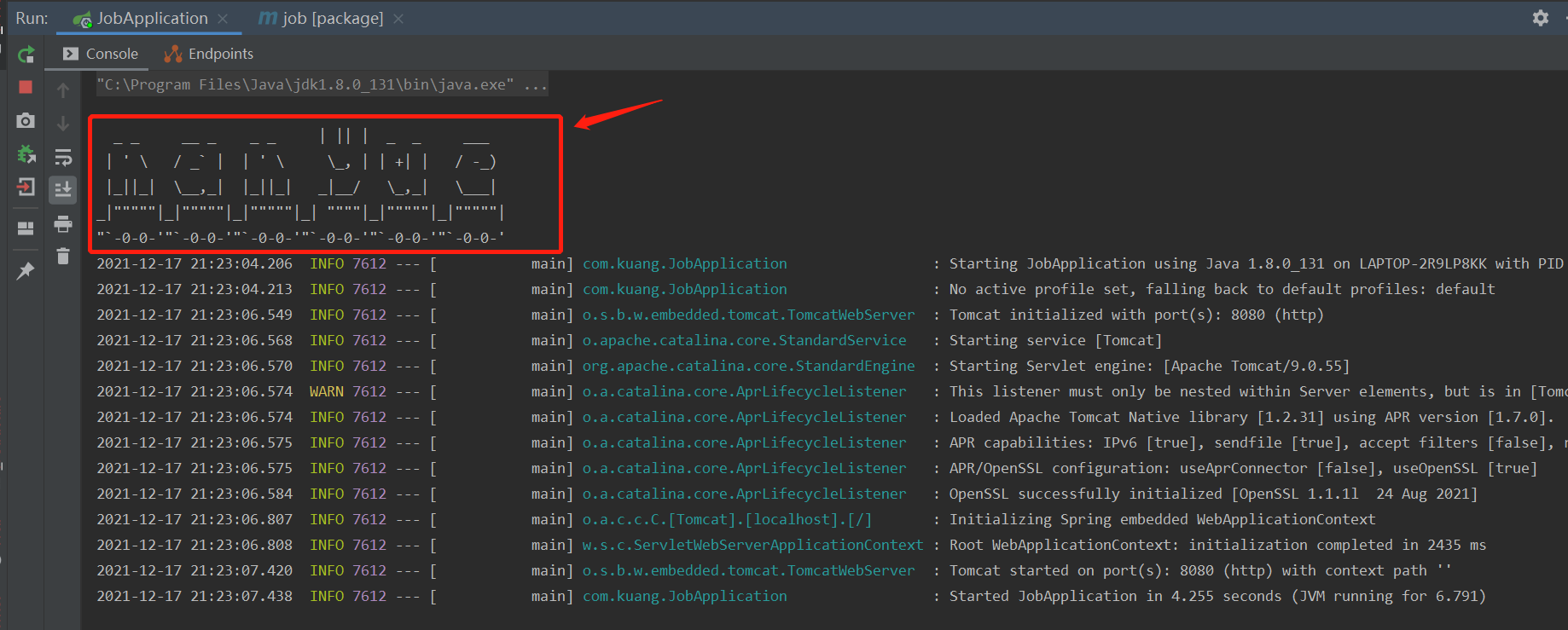
Task: Click o.apache.catalina.core.StandardService class name
Action: click(x=745, y=340)
